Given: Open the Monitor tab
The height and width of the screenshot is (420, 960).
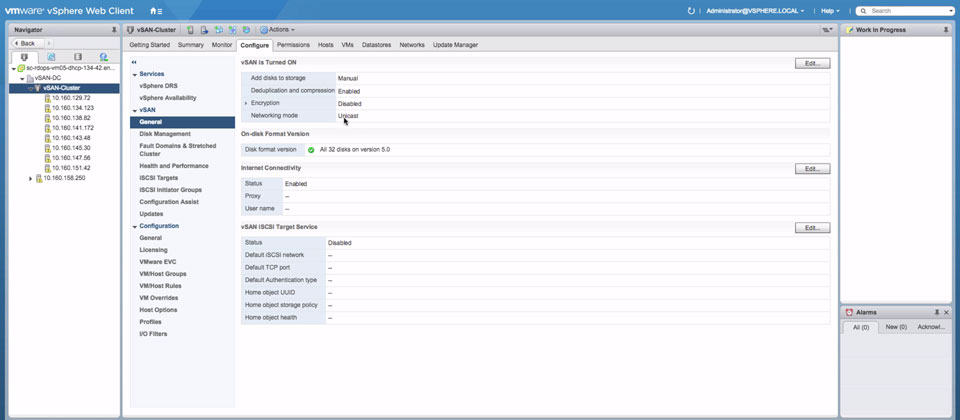Looking at the screenshot, I should 222,45.
